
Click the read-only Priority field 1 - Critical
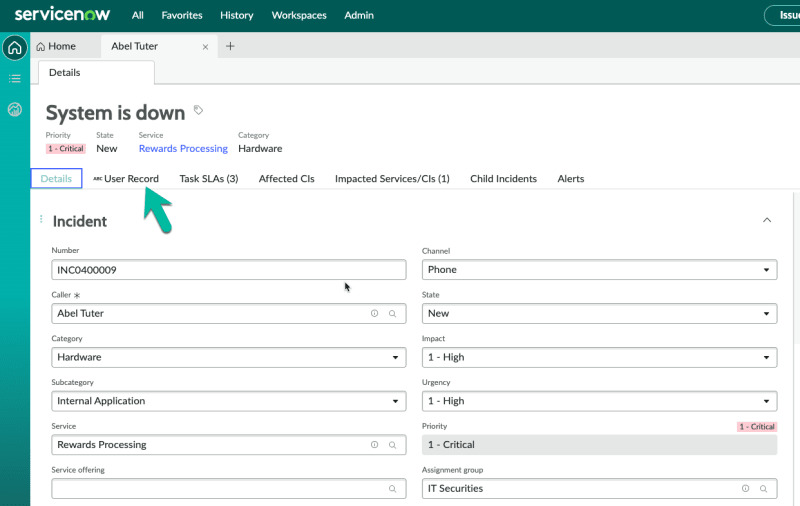[599, 445]
